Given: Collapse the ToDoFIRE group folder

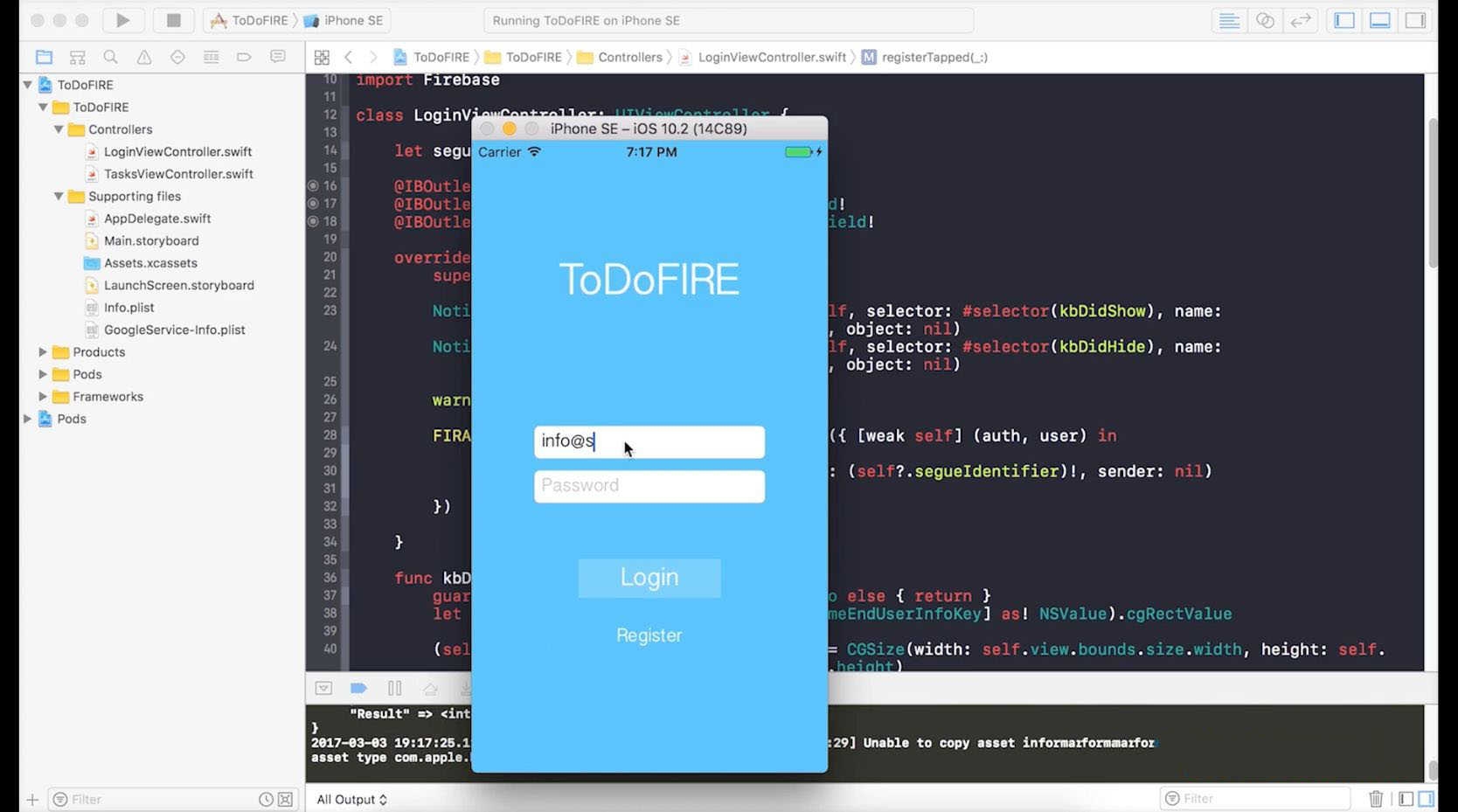Looking at the screenshot, I should point(43,107).
